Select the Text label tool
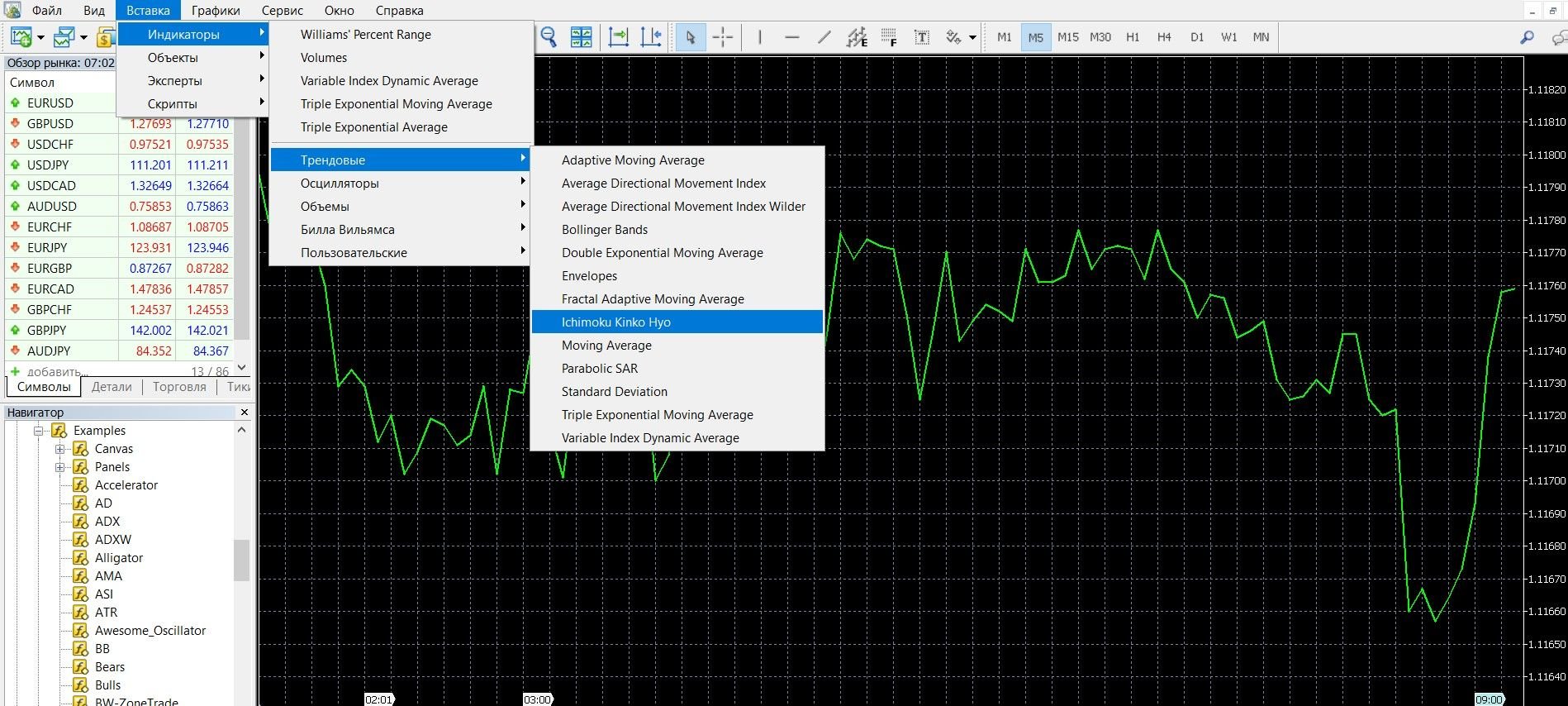 922,37
